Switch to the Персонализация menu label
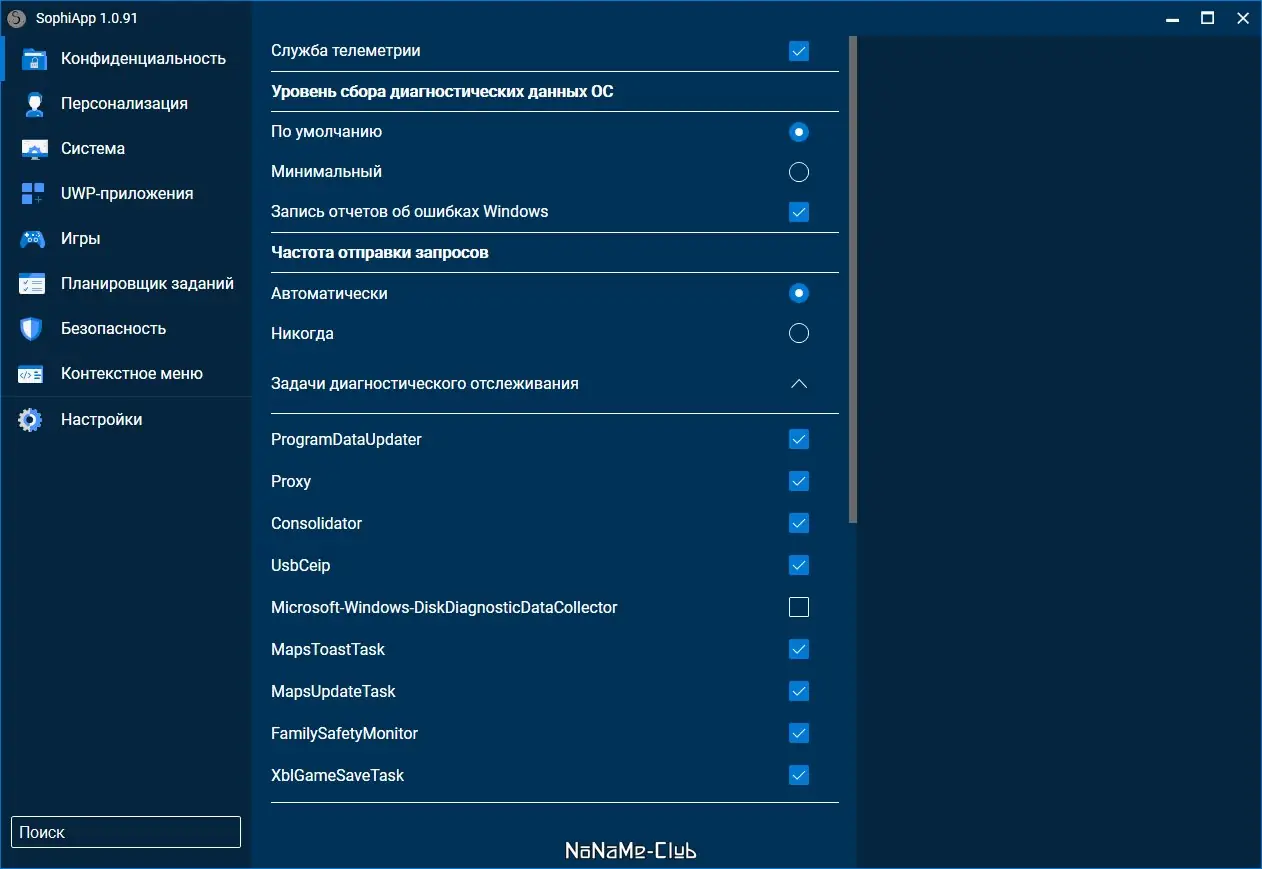1262x869 pixels. coord(124,104)
